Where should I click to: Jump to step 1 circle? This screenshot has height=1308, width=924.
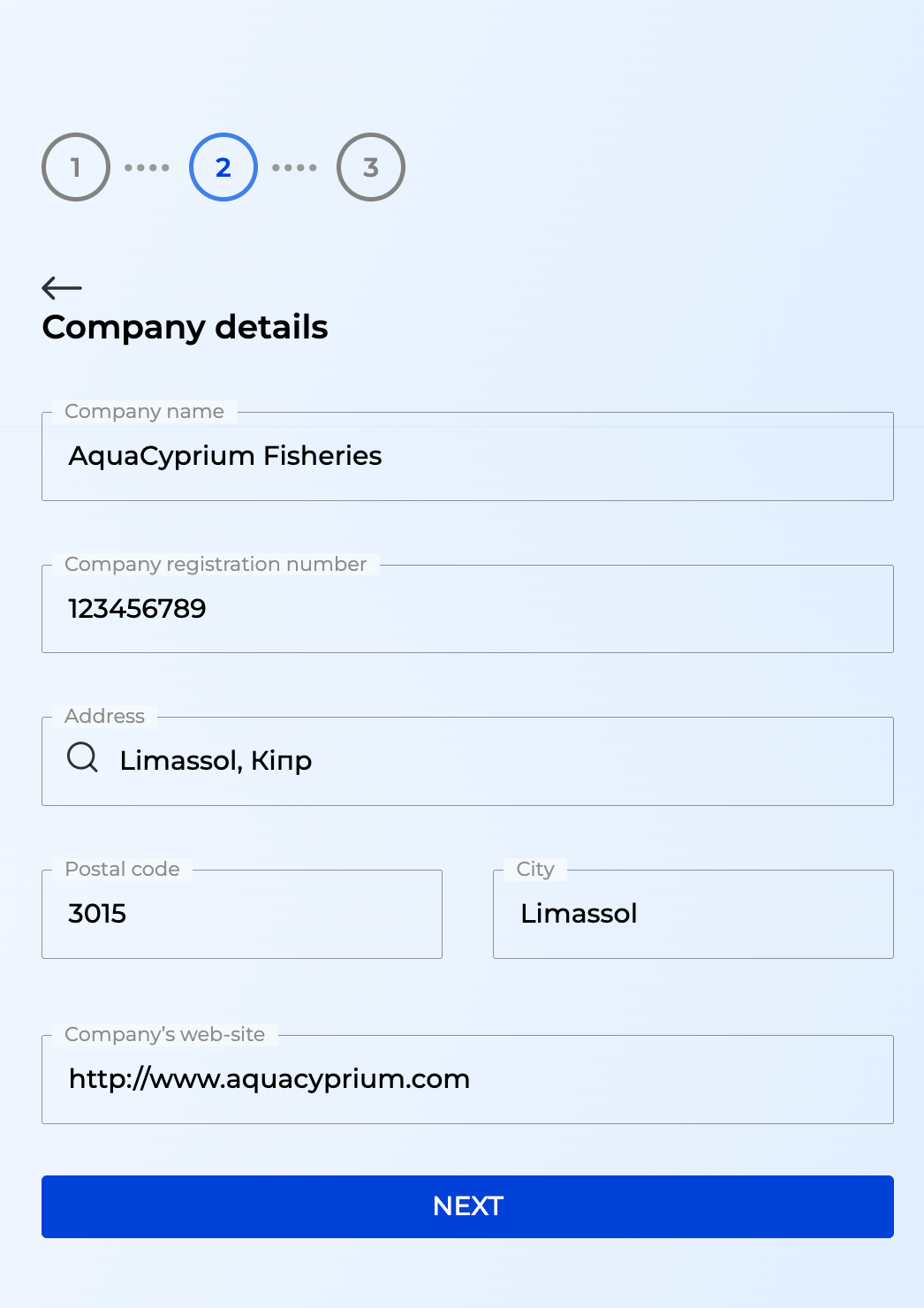click(76, 167)
